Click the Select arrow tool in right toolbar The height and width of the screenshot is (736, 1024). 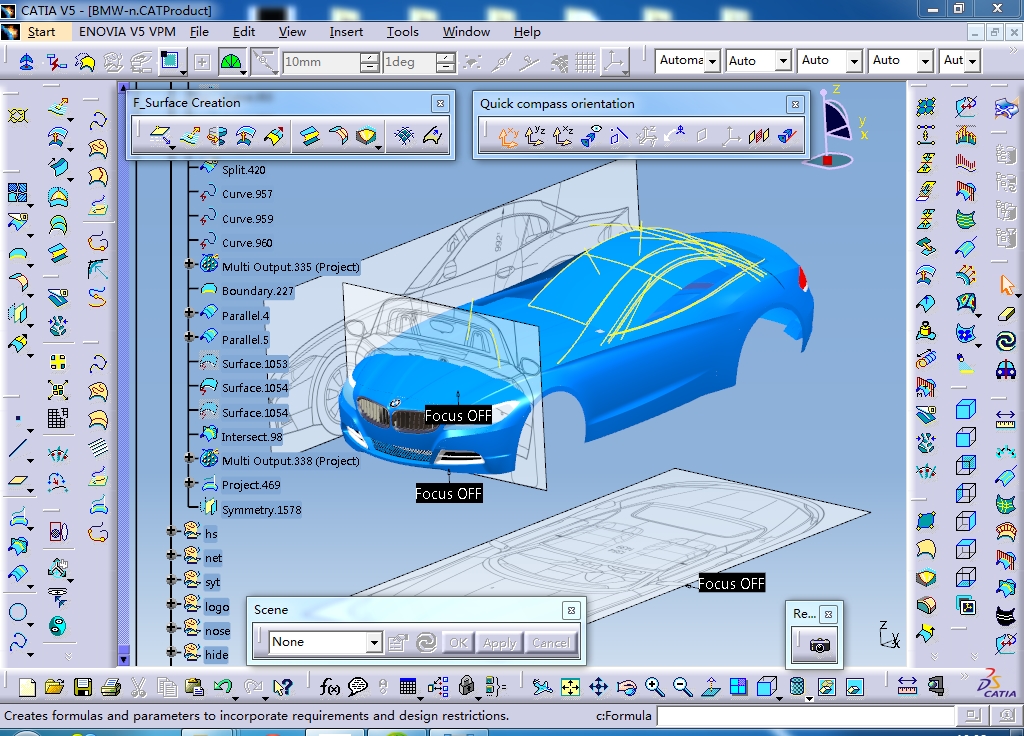coord(1006,285)
